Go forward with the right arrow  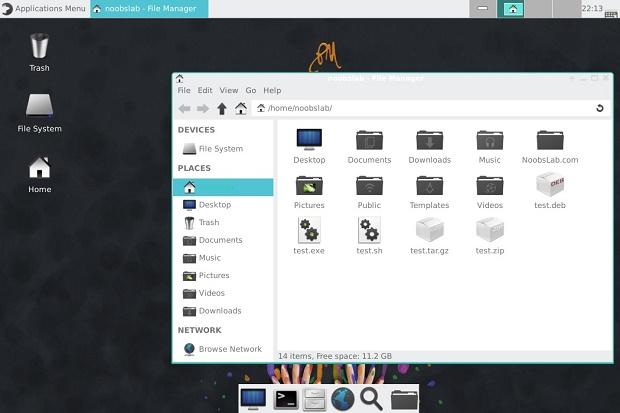[x=203, y=108]
